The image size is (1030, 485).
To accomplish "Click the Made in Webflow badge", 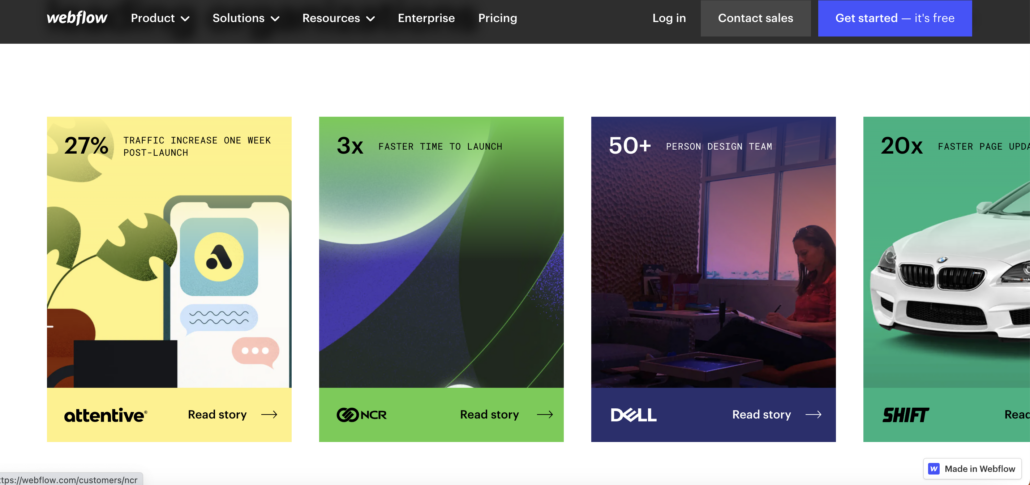I will click(973, 469).
